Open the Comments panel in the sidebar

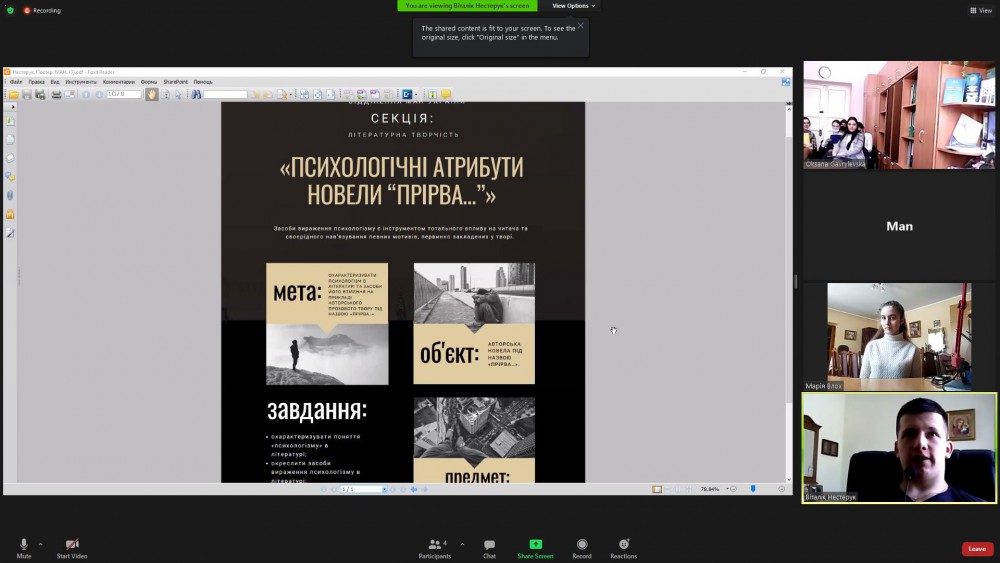coord(10,177)
